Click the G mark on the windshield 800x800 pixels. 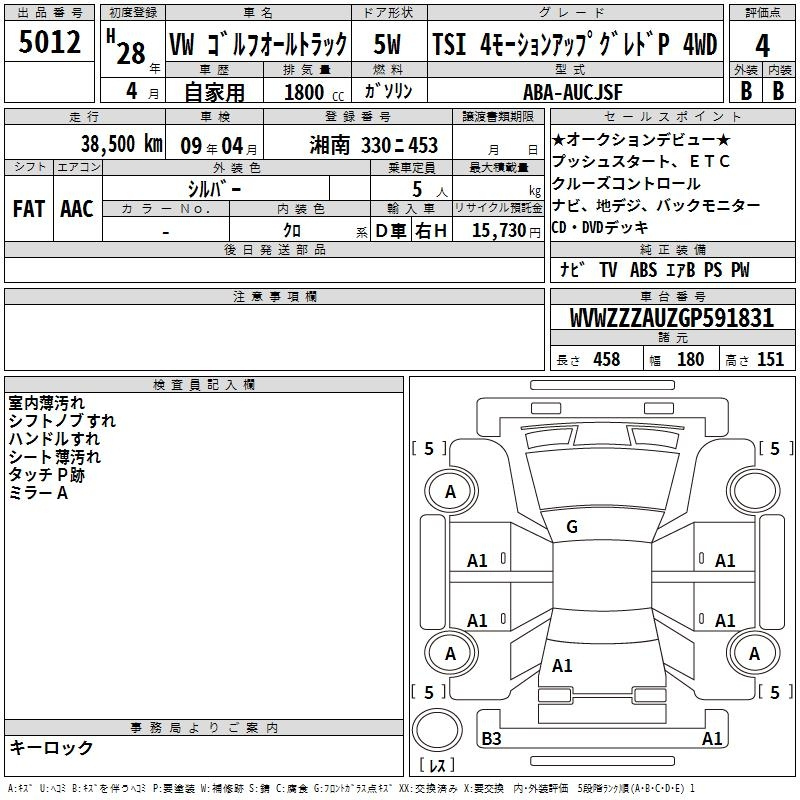(x=571, y=527)
